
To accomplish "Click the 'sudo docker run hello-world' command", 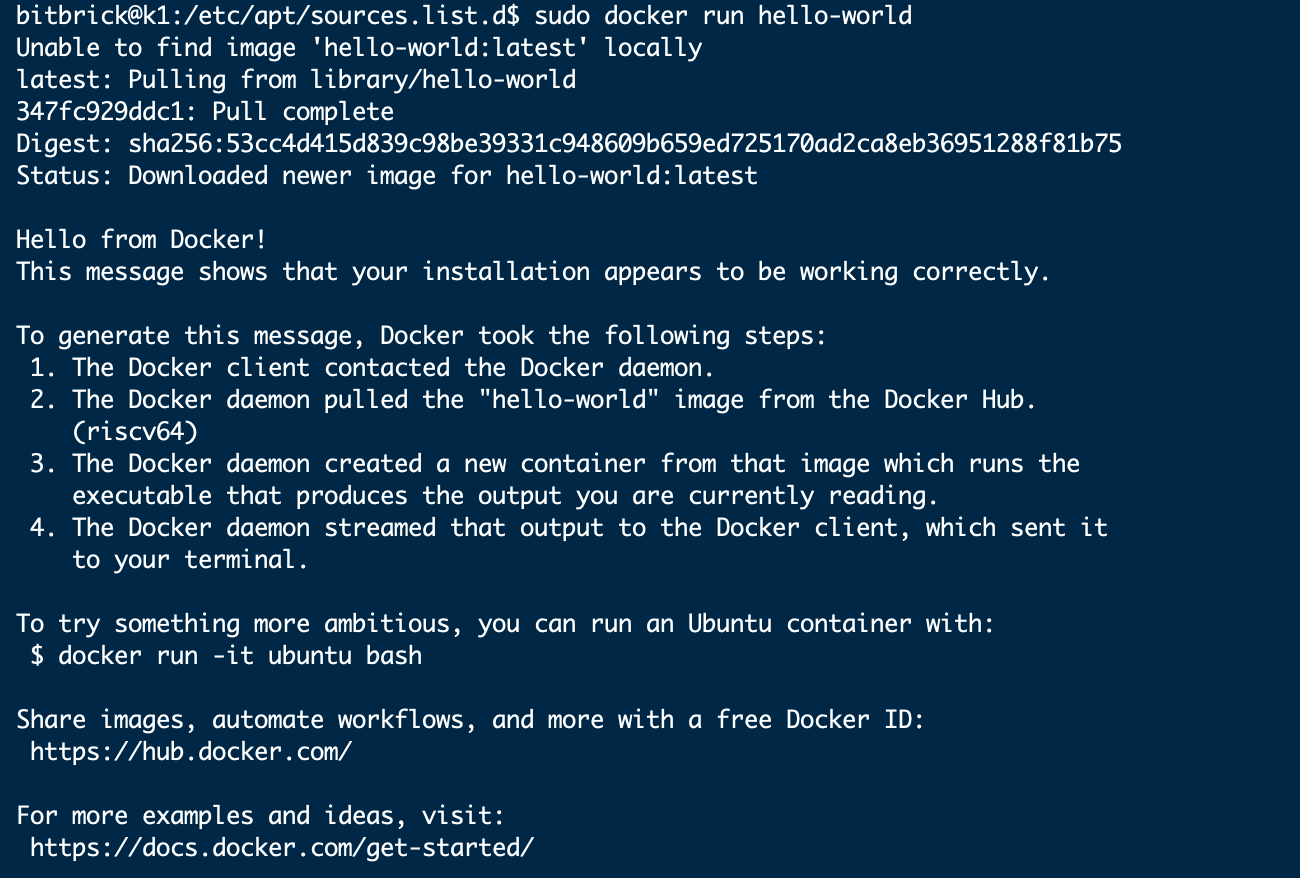I will [723, 16].
